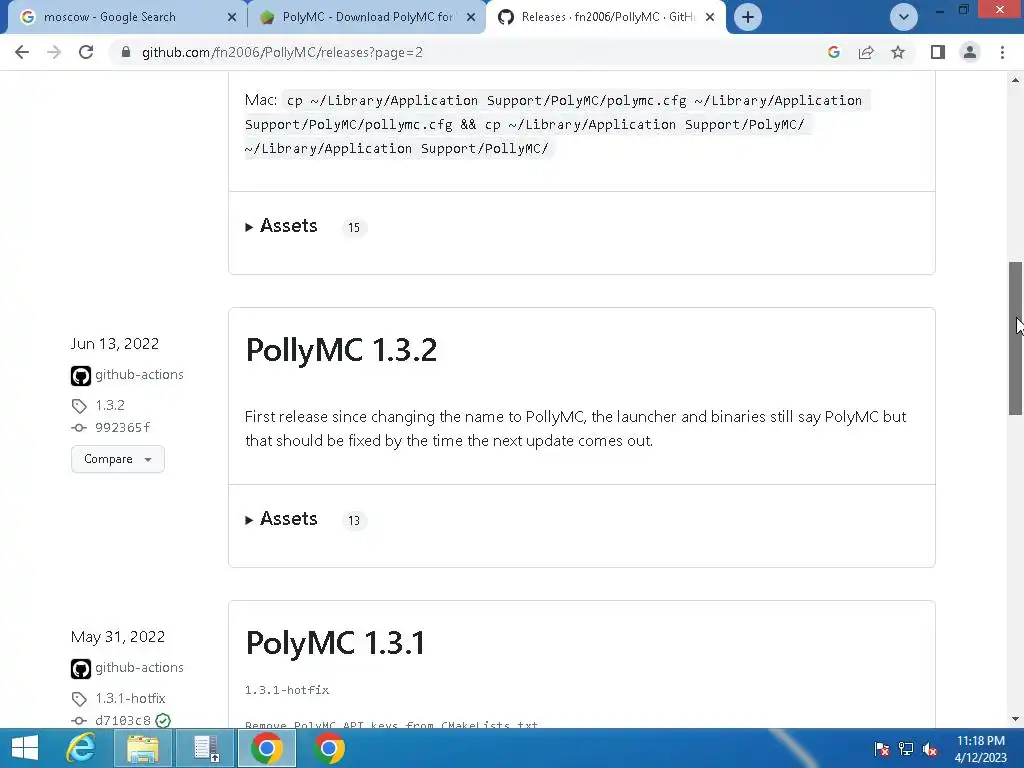The image size is (1024, 768).
Task: Open the tab search dropdown
Action: [x=904, y=17]
